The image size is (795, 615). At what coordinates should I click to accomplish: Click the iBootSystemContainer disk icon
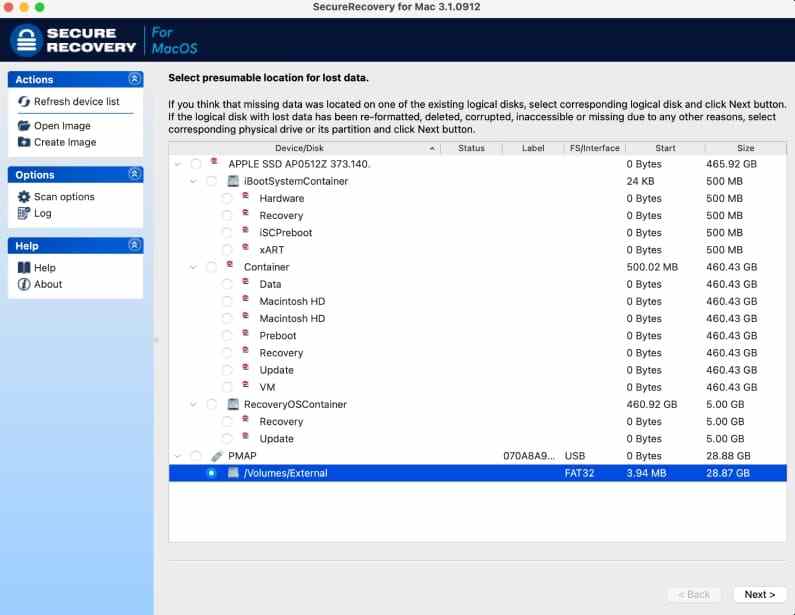click(x=233, y=181)
